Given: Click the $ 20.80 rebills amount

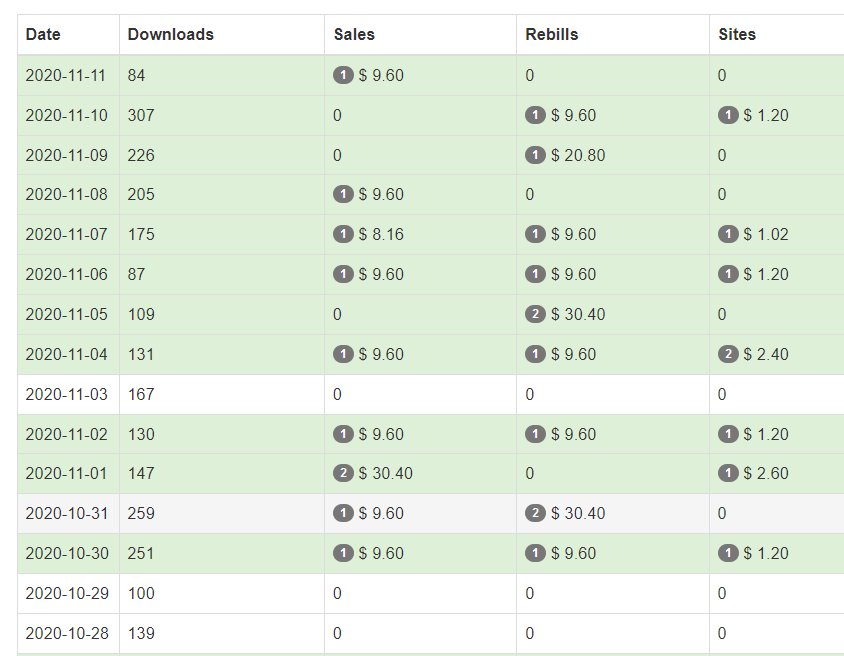Looking at the screenshot, I should click(578, 155).
